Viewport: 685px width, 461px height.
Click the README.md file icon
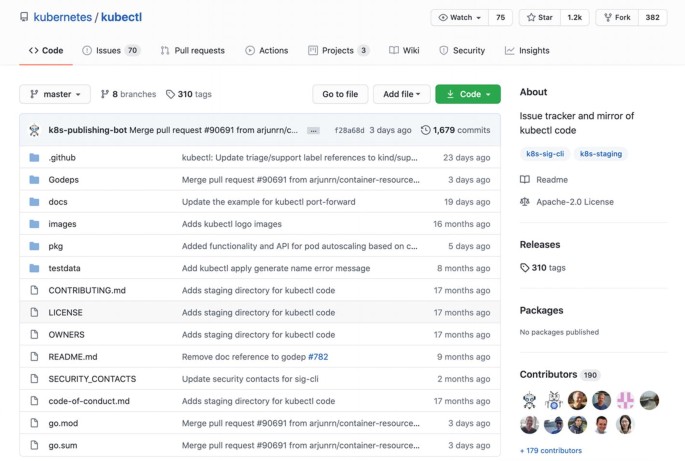[34, 357]
